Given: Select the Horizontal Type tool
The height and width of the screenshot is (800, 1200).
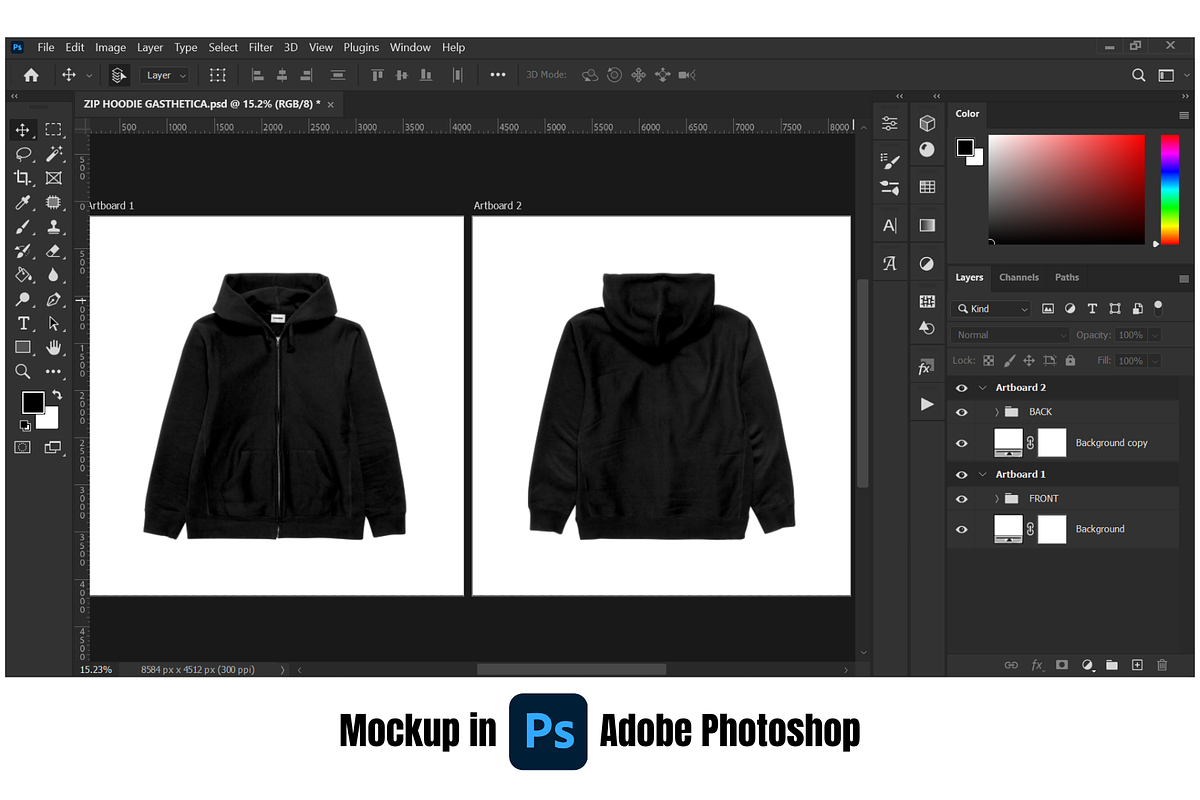Looking at the screenshot, I should pyautogui.click(x=23, y=323).
